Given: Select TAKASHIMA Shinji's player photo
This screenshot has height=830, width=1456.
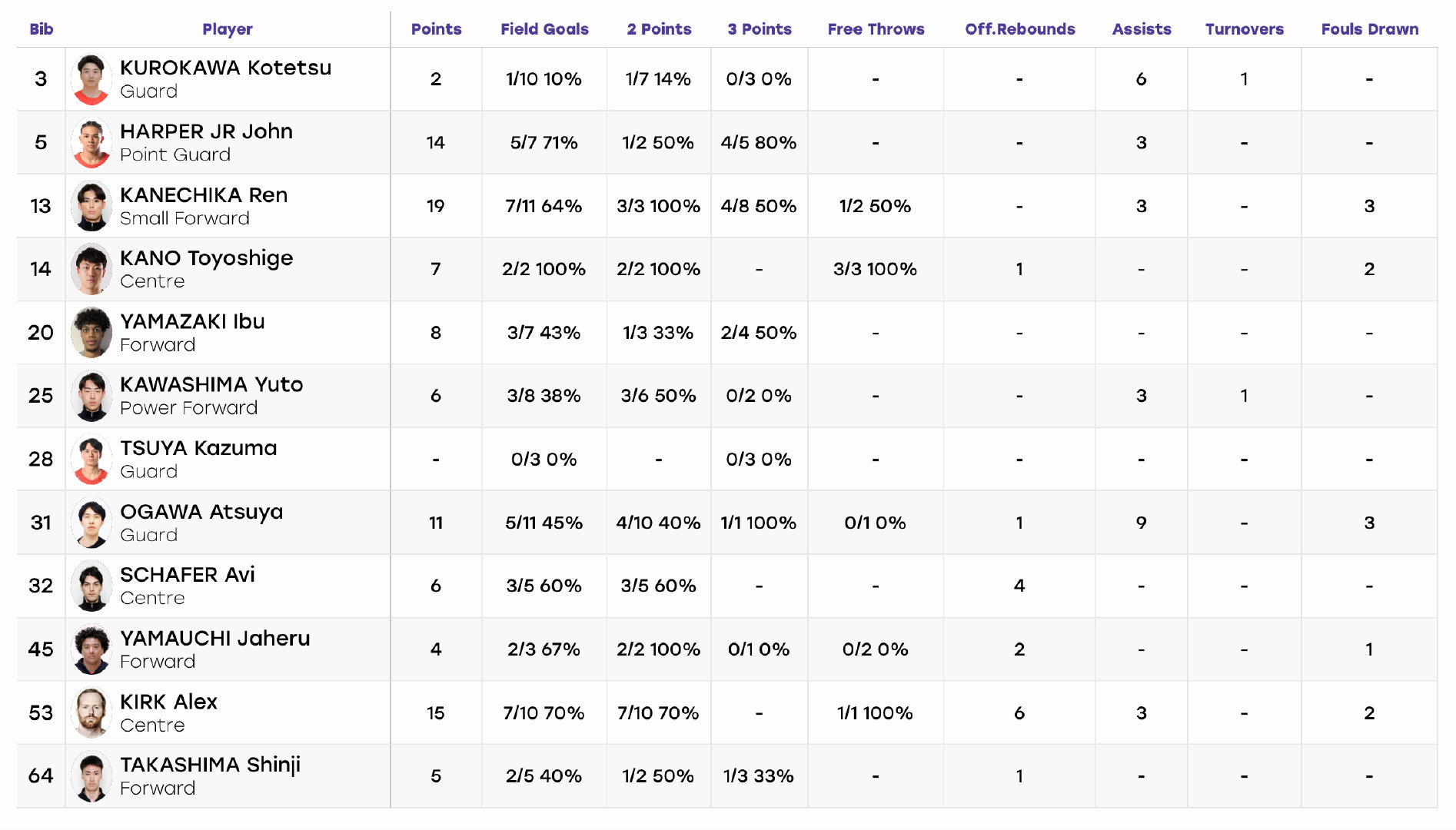Looking at the screenshot, I should 91,776.
